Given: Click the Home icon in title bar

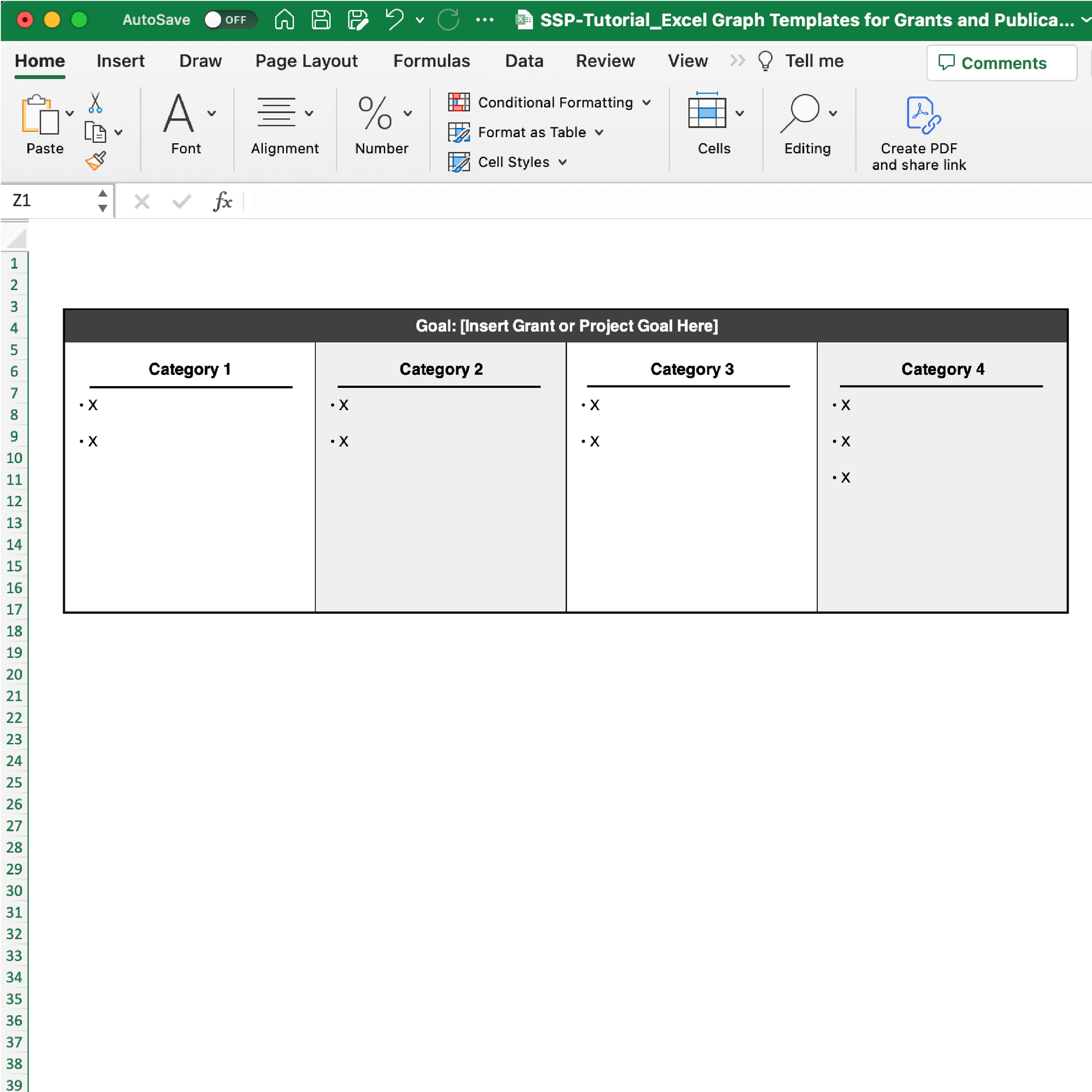Looking at the screenshot, I should (284, 20).
